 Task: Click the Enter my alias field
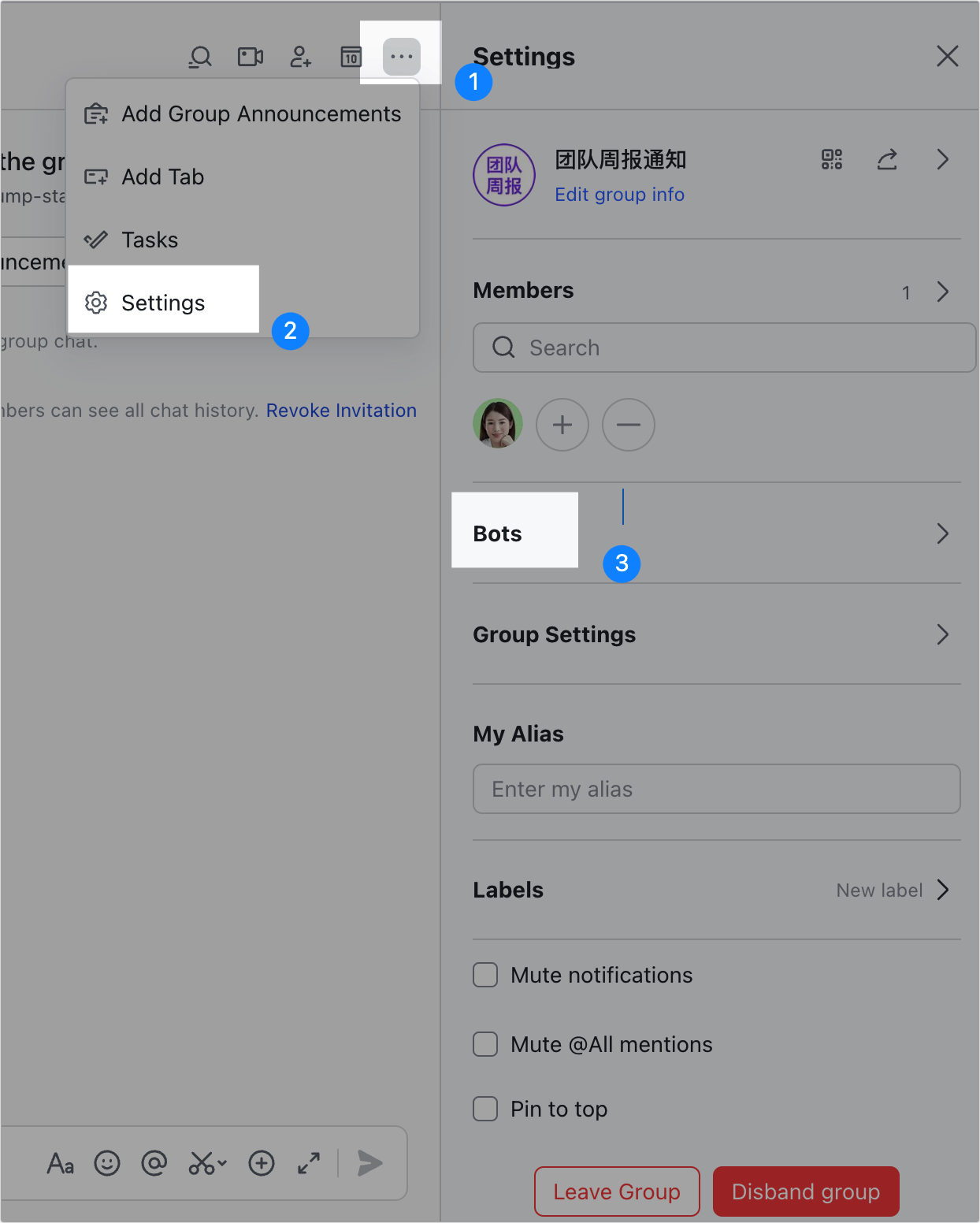[717, 789]
